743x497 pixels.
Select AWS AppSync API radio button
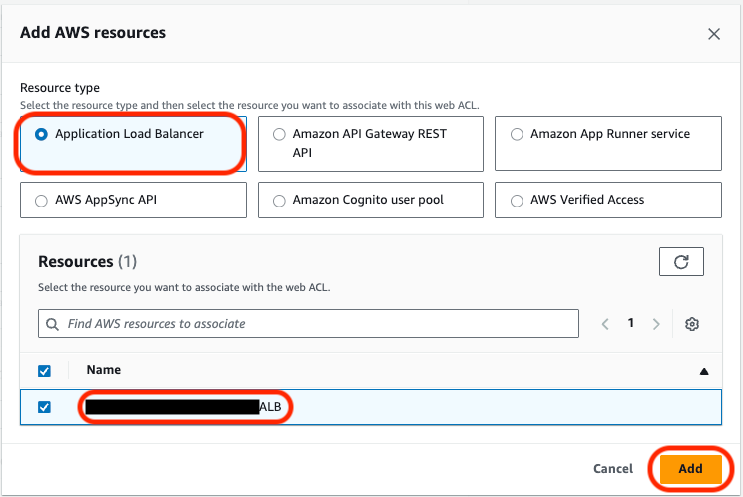pos(41,200)
